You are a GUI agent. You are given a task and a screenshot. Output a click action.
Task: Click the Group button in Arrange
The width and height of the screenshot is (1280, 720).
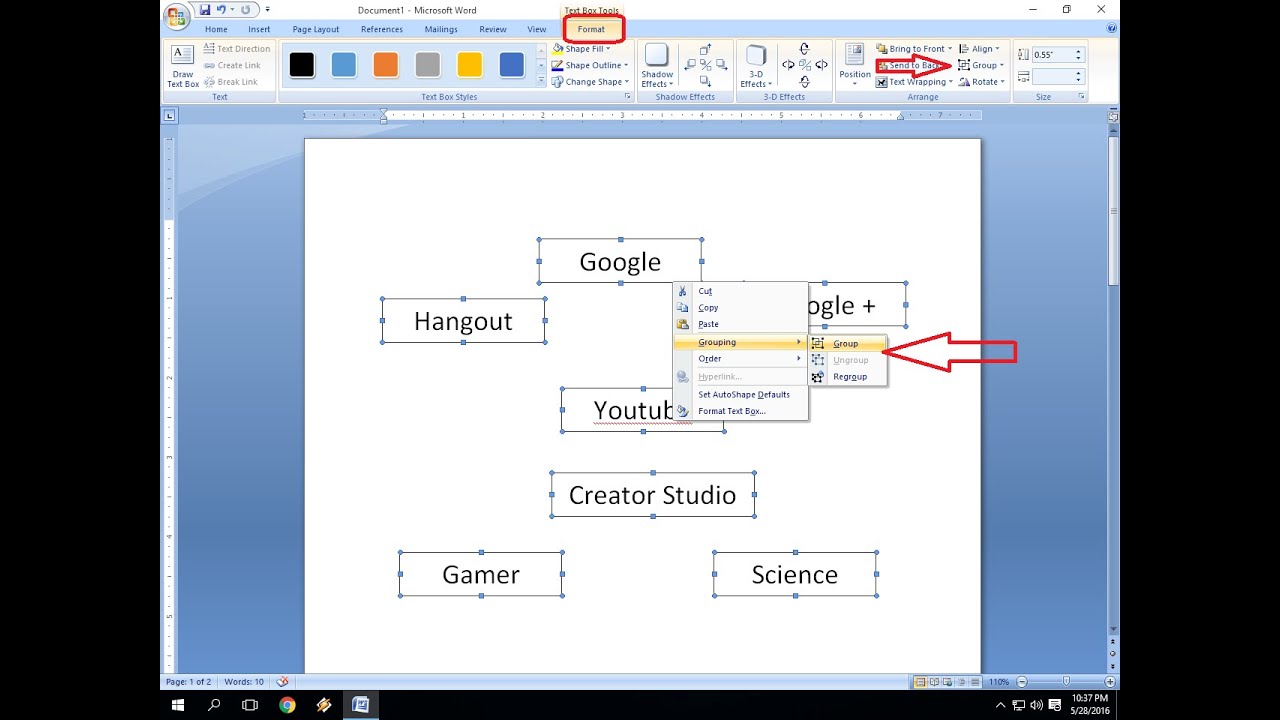[981, 65]
